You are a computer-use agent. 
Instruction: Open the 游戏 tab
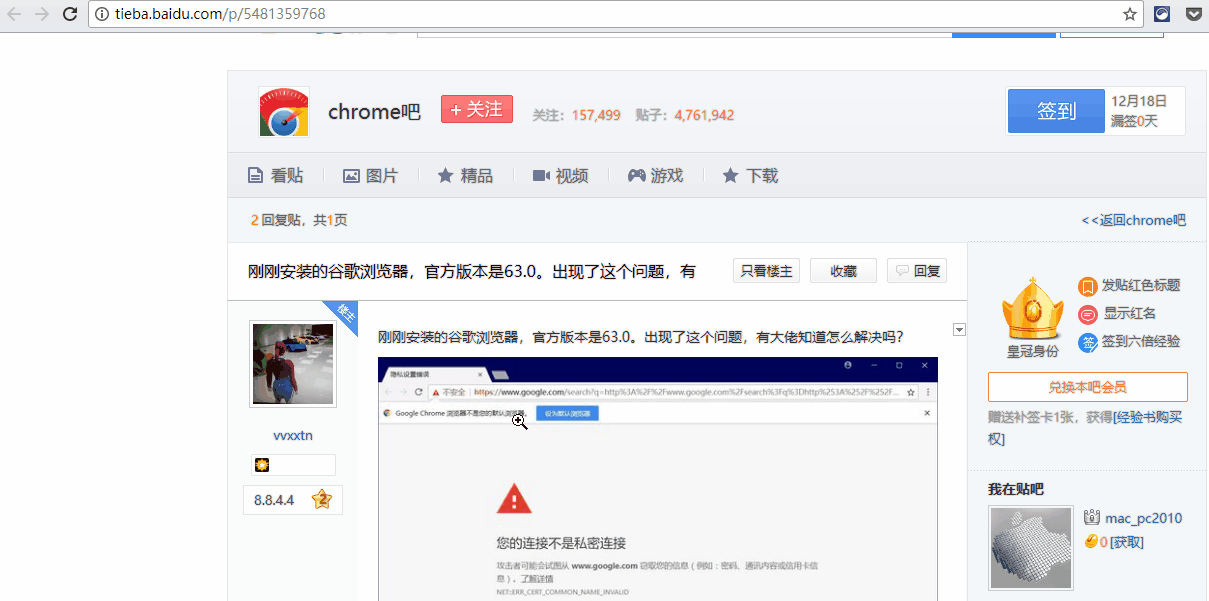[656, 176]
